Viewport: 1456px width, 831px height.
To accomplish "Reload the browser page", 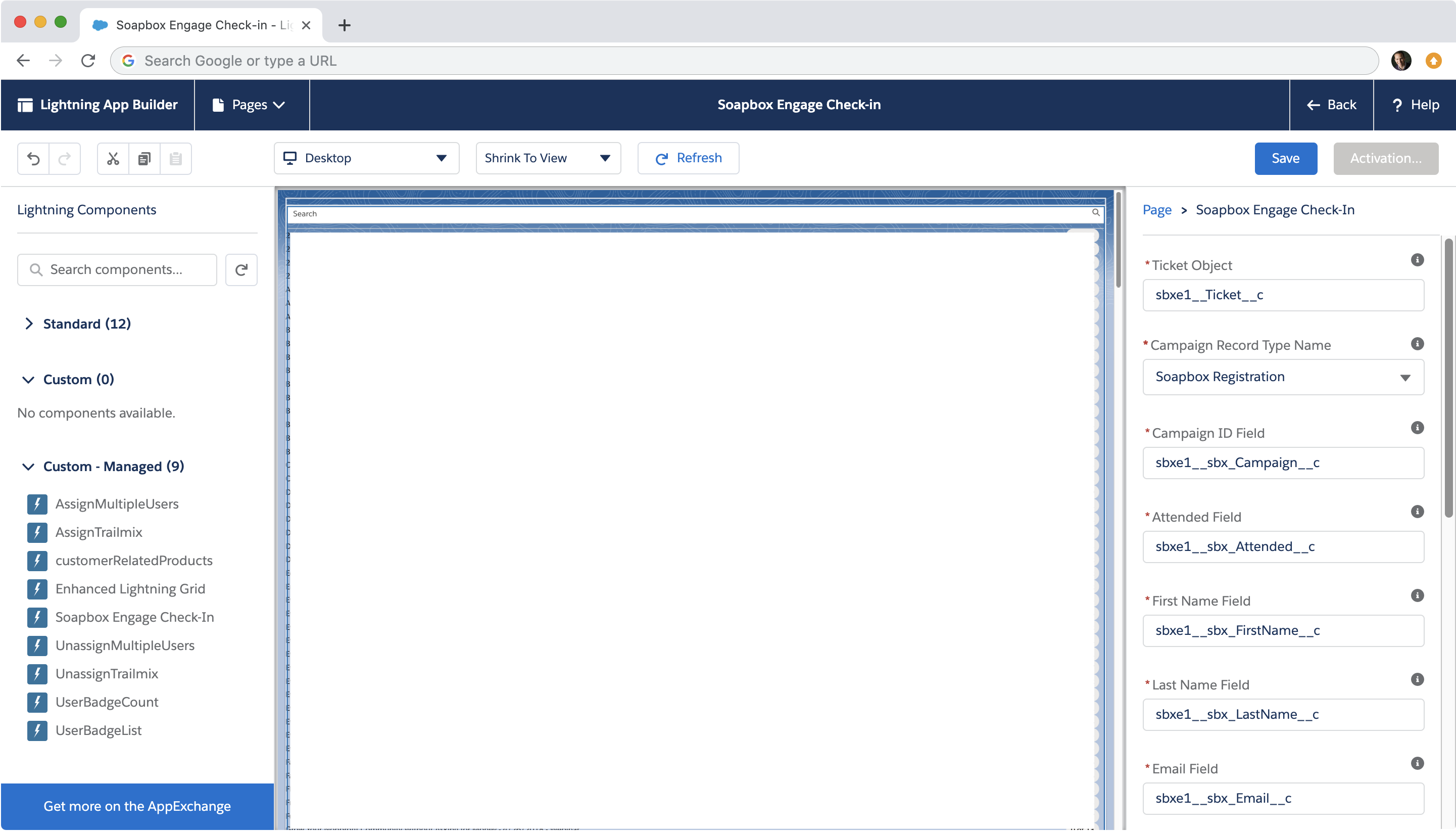I will (x=88, y=61).
